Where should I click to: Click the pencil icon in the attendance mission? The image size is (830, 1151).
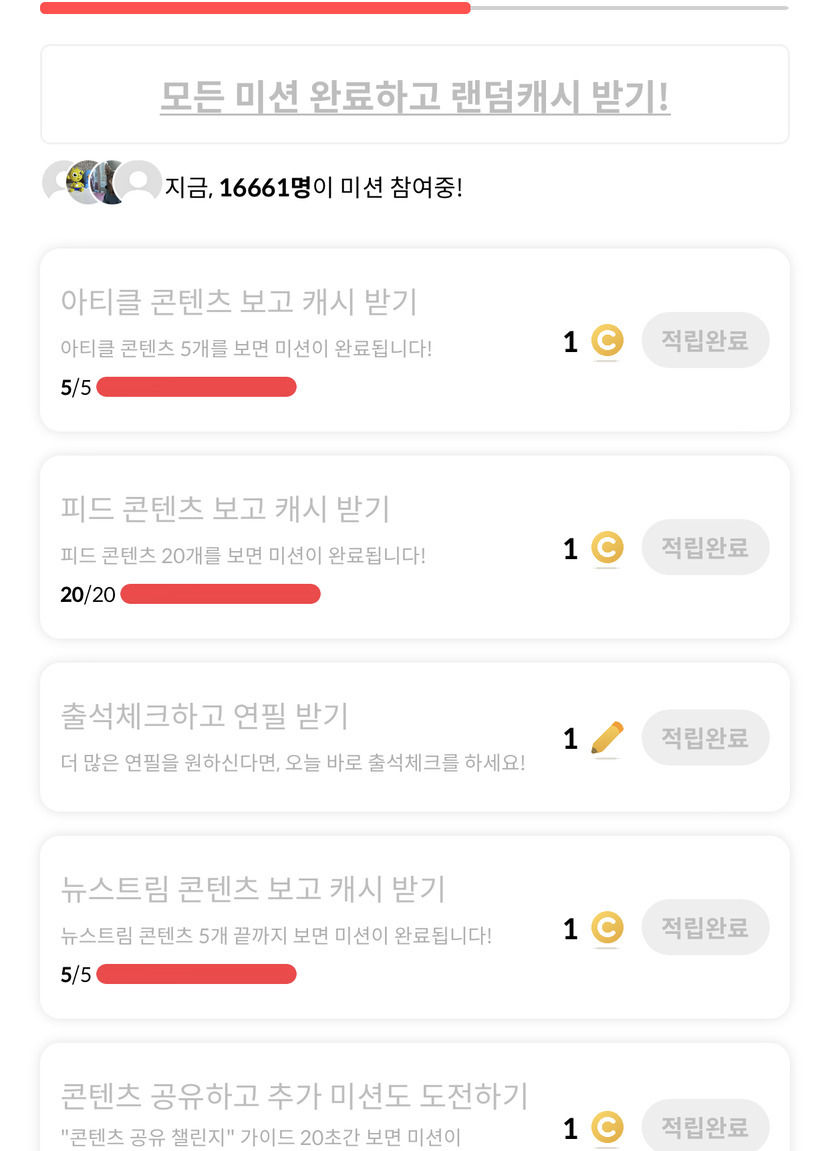coord(606,738)
